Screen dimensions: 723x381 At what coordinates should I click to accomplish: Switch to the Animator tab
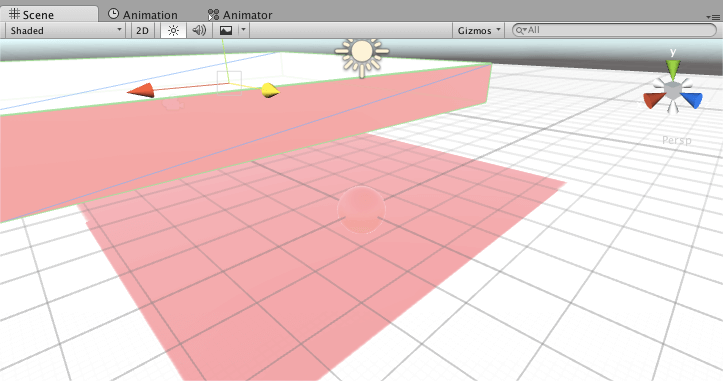240,14
